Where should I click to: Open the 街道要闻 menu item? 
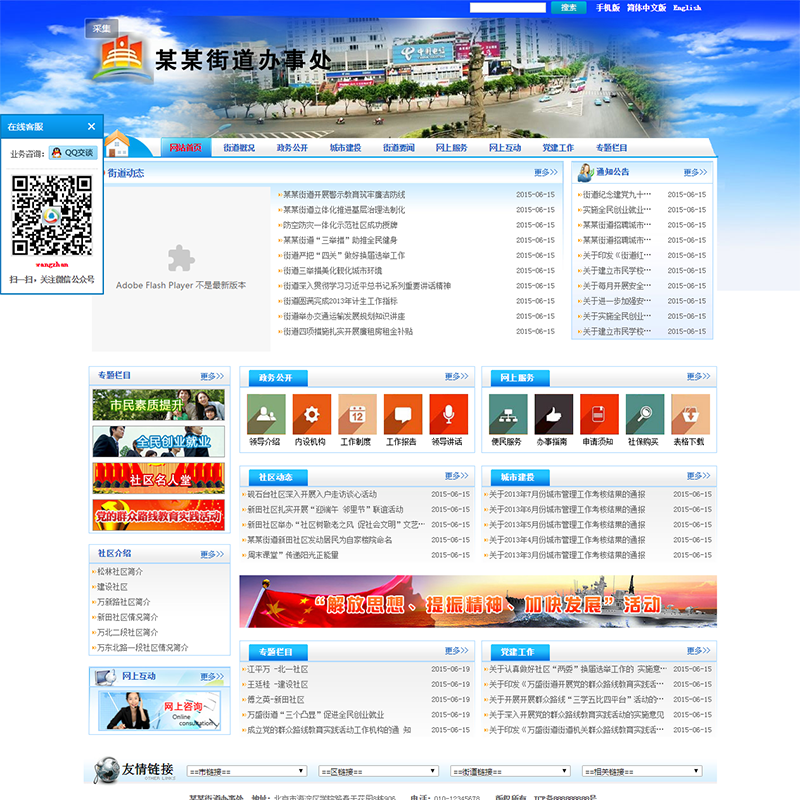pos(398,147)
